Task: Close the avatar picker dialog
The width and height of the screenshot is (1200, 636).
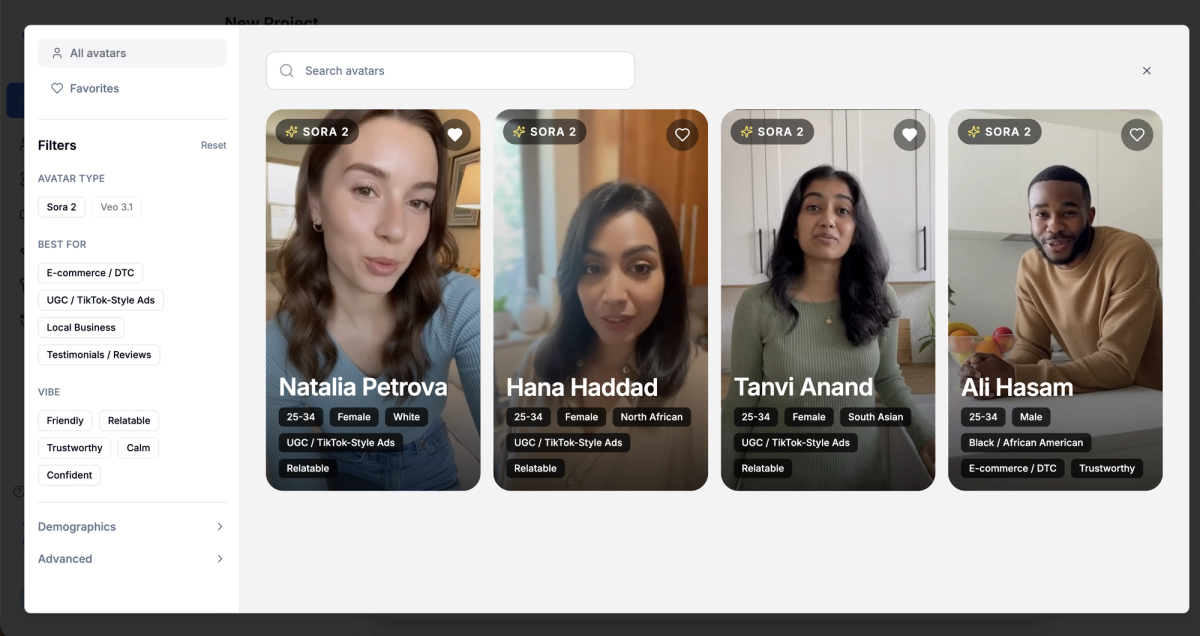Action: coord(1146,71)
